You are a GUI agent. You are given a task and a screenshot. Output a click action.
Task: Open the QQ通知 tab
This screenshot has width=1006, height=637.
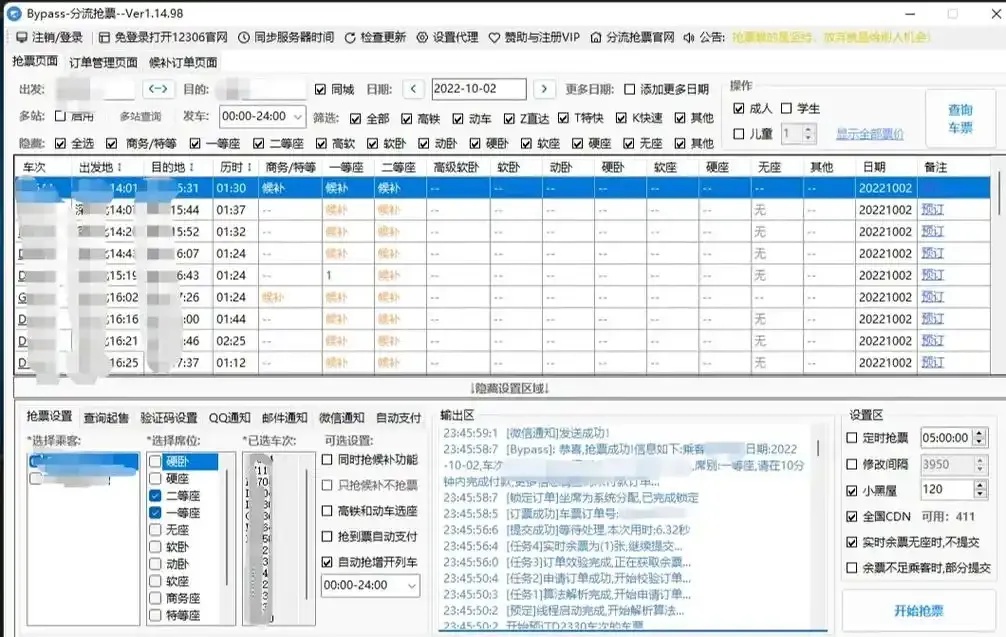tap(229, 418)
